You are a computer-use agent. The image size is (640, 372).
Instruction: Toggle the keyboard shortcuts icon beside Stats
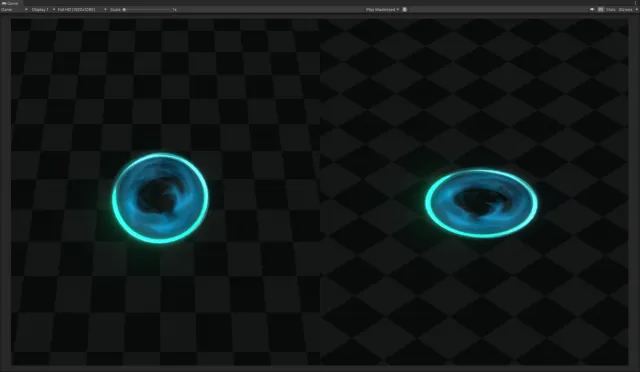tap(601, 9)
